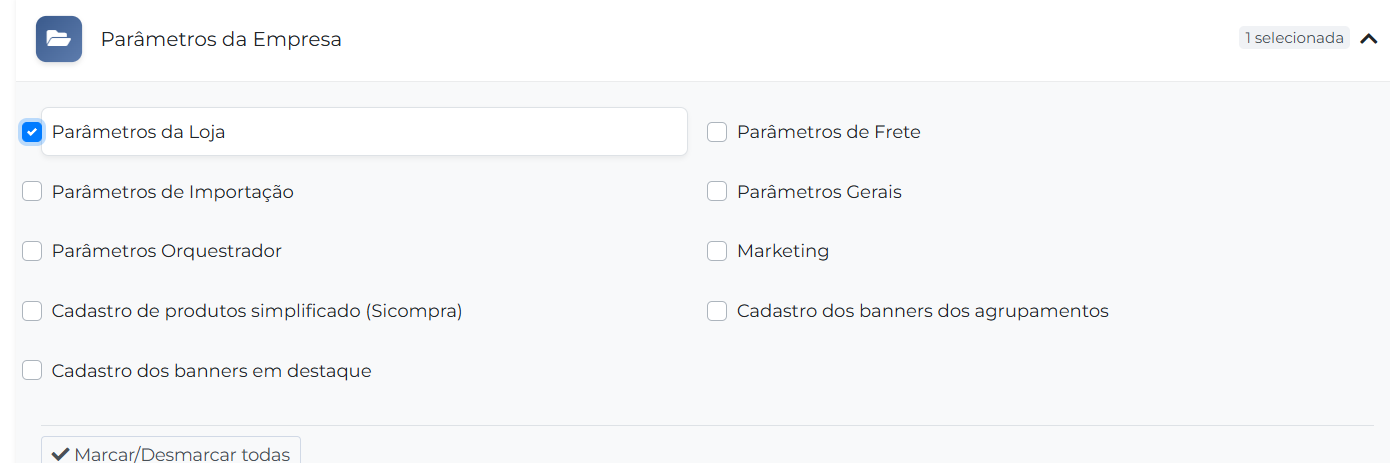Click the 'Cadastro dos banners em destaque' text

(x=211, y=371)
